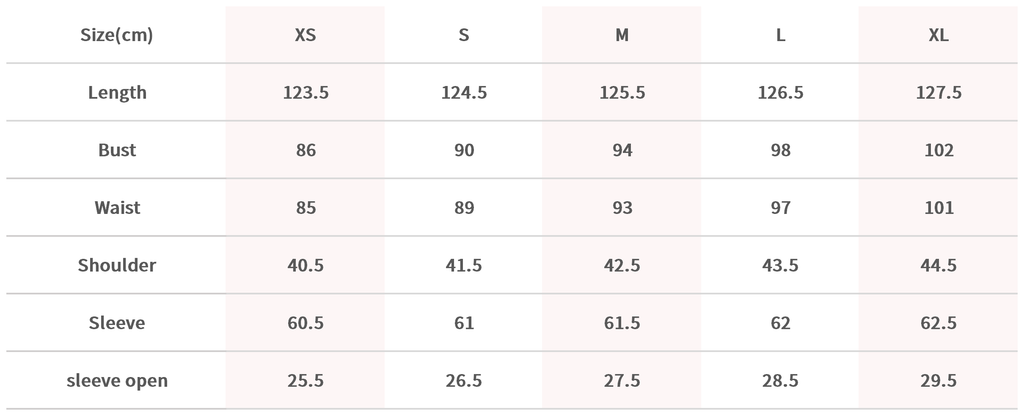Image resolution: width=1024 pixels, height=416 pixels.
Task: Select the L size column header
Action: coord(781,35)
